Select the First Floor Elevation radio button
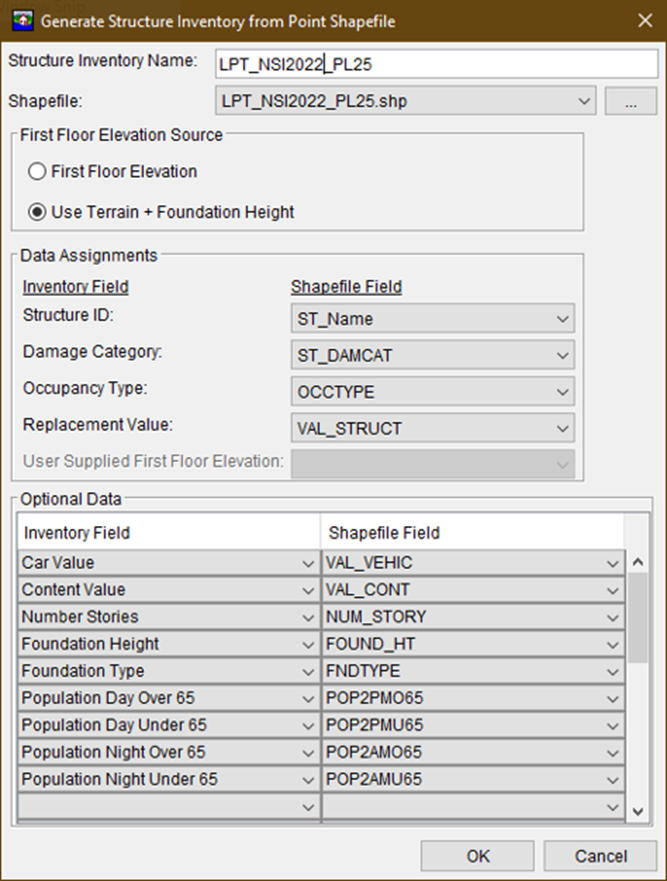Viewport: 667px width, 881px height. click(37, 171)
